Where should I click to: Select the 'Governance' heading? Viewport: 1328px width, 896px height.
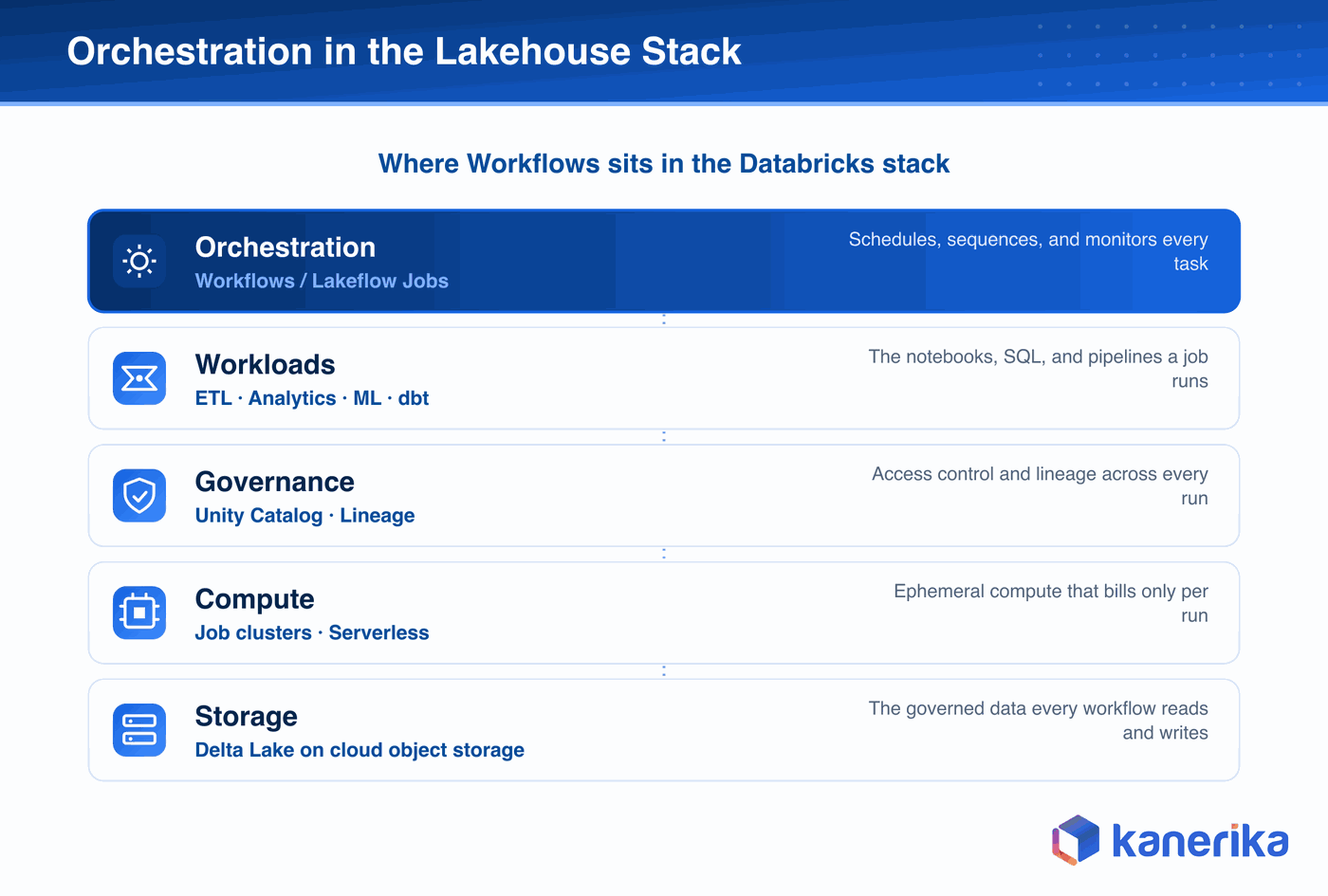275,482
